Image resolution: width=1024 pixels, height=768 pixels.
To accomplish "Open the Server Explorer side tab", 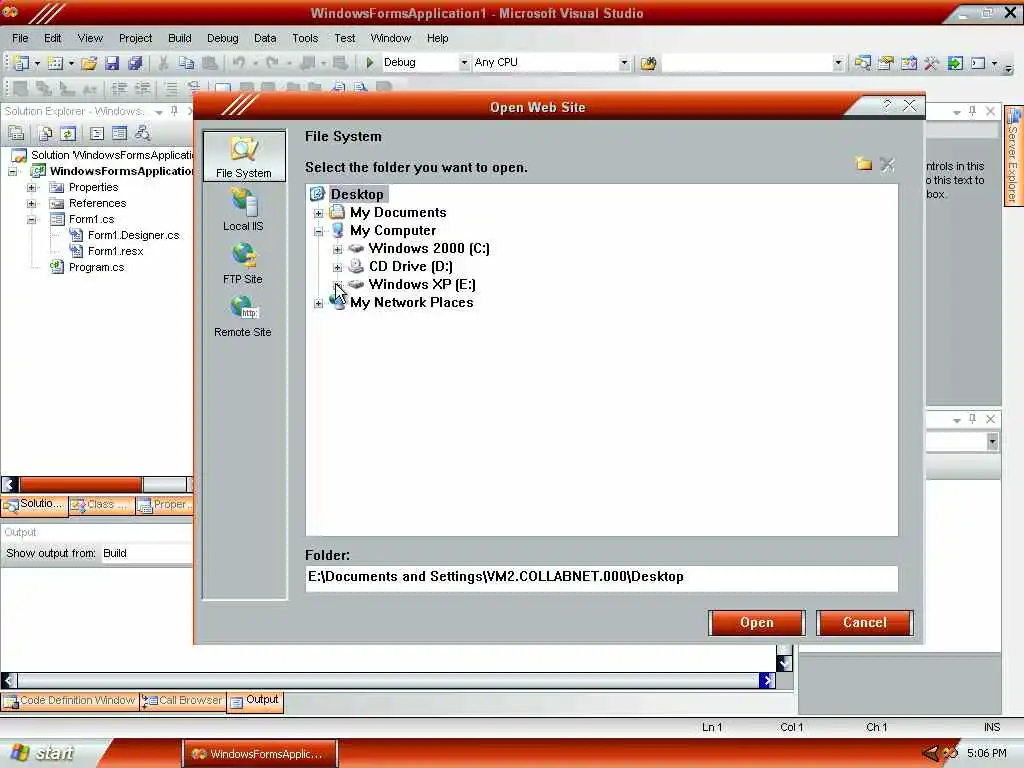I will (x=1014, y=155).
